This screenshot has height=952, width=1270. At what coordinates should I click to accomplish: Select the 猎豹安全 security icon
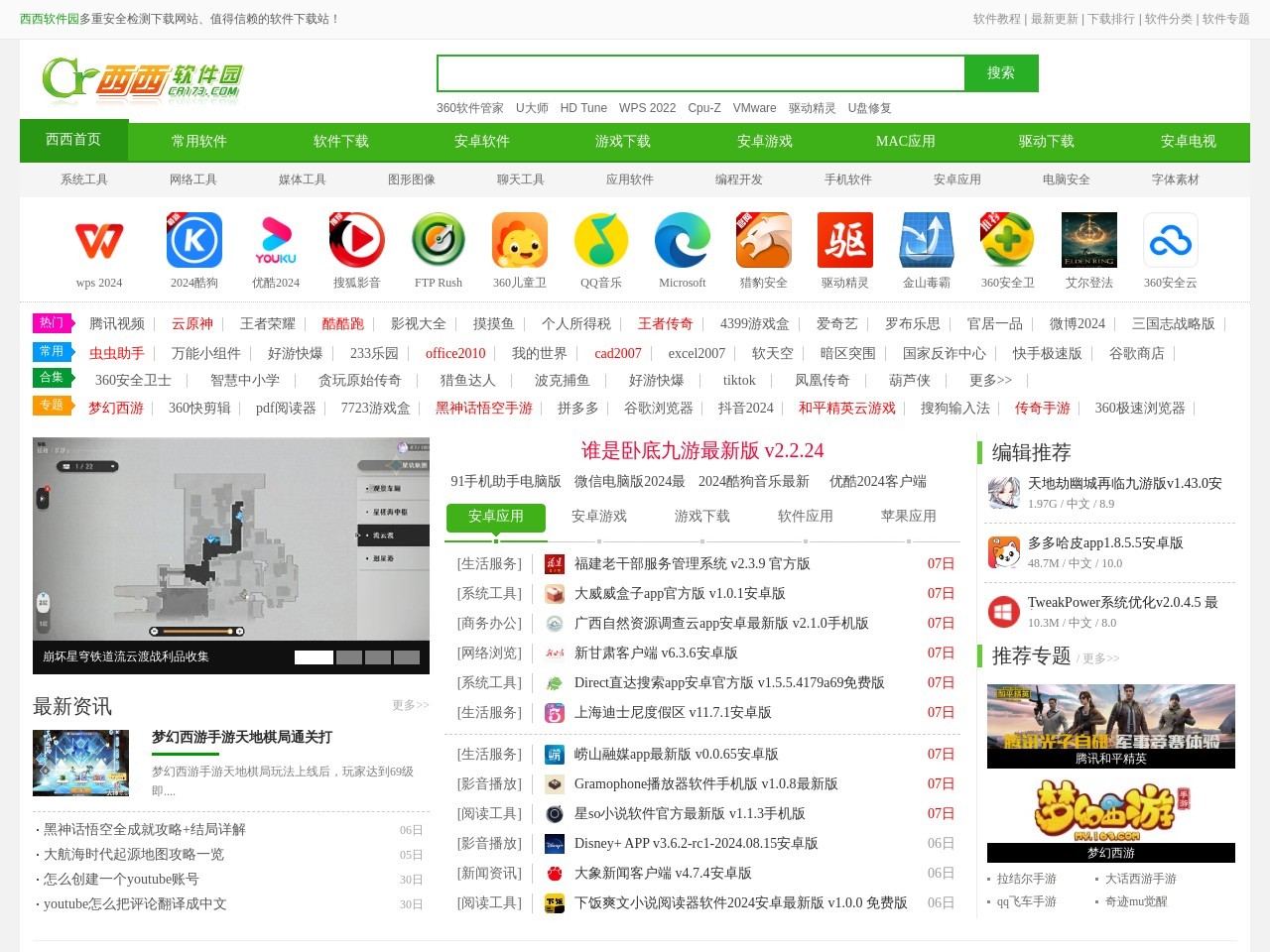point(763,239)
